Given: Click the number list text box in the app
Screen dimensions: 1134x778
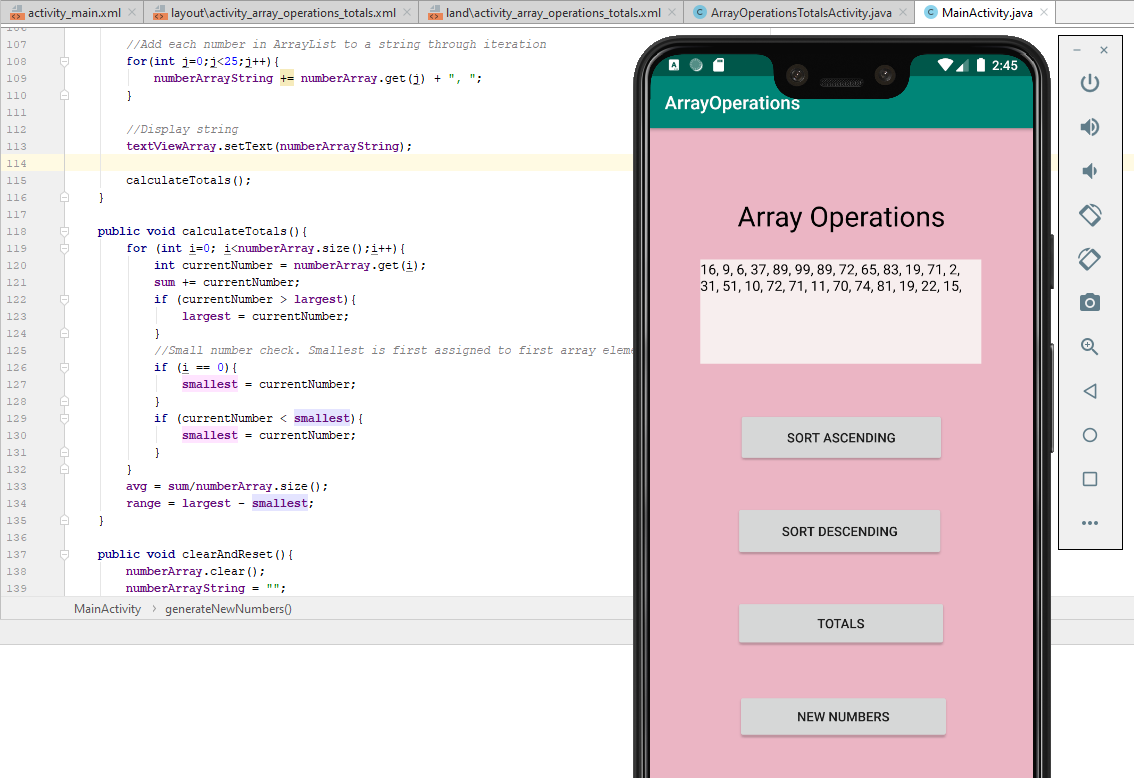Looking at the screenshot, I should pyautogui.click(x=840, y=311).
